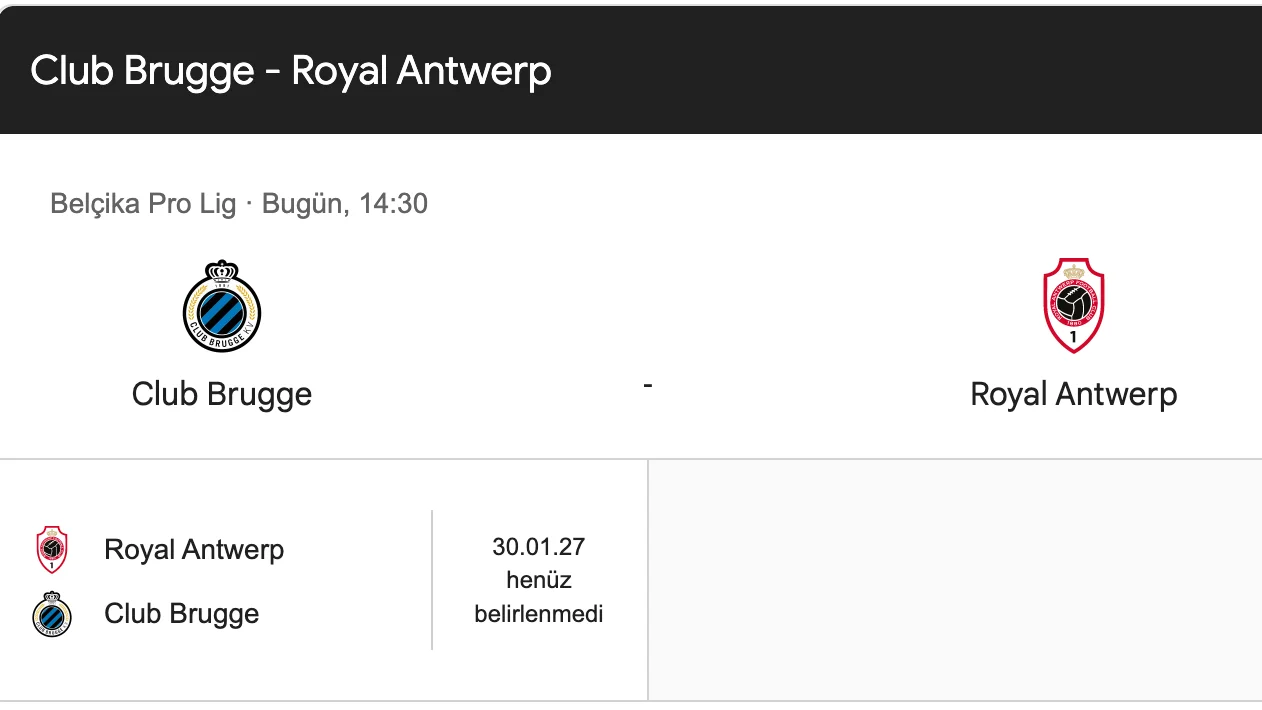Select the small Club Brugge crest in fixture row
The height and width of the screenshot is (710, 1262).
click(52, 614)
